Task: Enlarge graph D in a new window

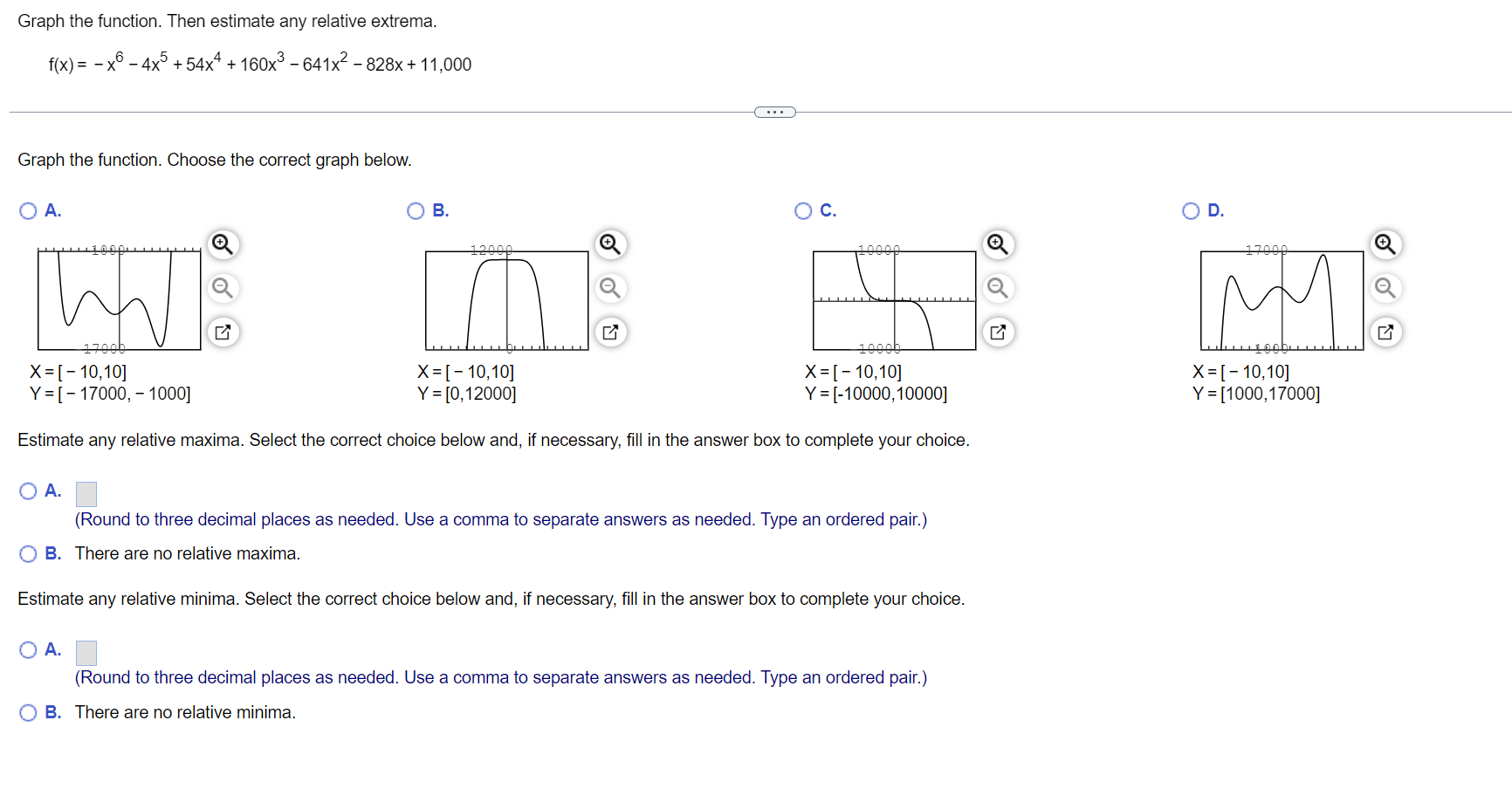Action: [x=1385, y=332]
